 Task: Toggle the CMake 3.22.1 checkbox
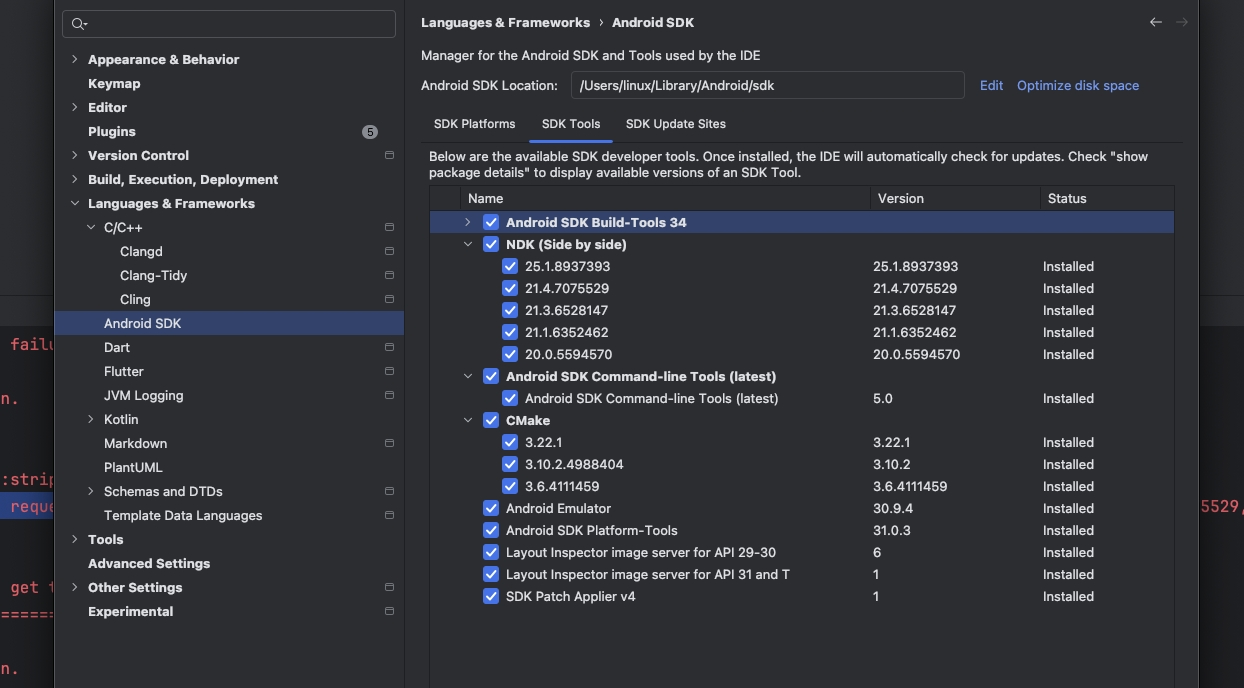click(x=510, y=442)
